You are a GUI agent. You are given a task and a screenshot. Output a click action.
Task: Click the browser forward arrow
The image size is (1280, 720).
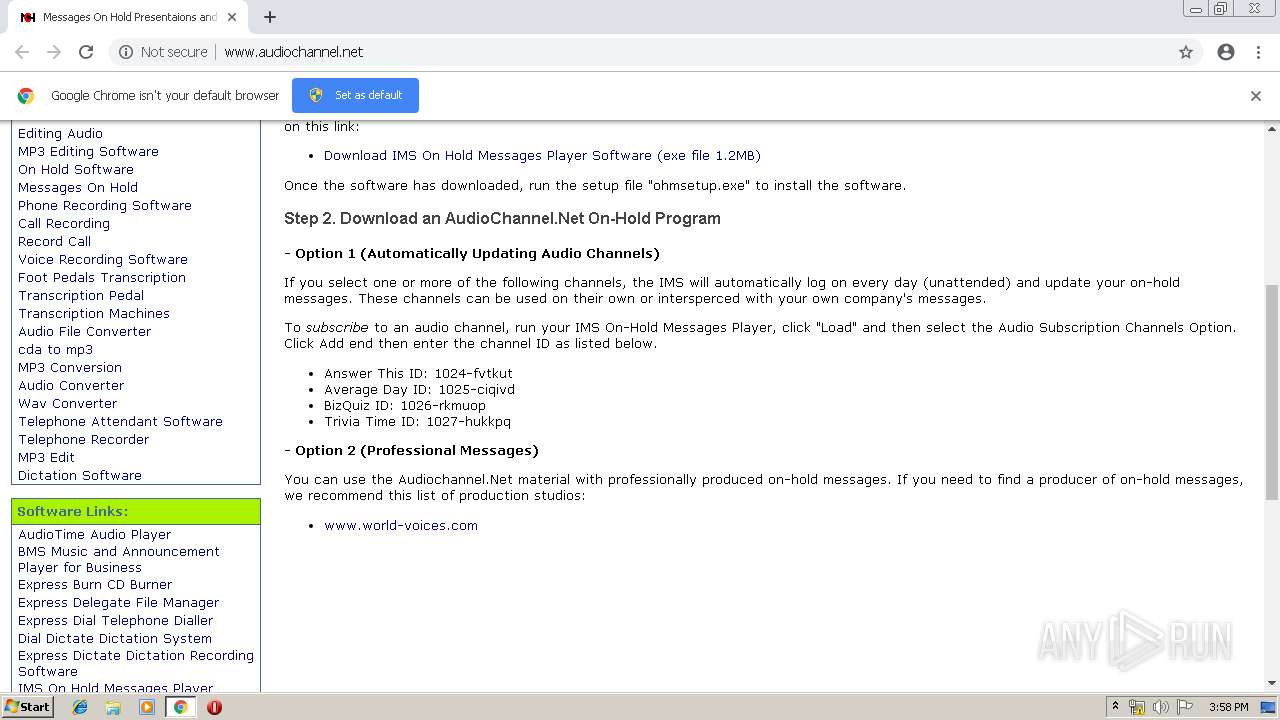click(54, 52)
